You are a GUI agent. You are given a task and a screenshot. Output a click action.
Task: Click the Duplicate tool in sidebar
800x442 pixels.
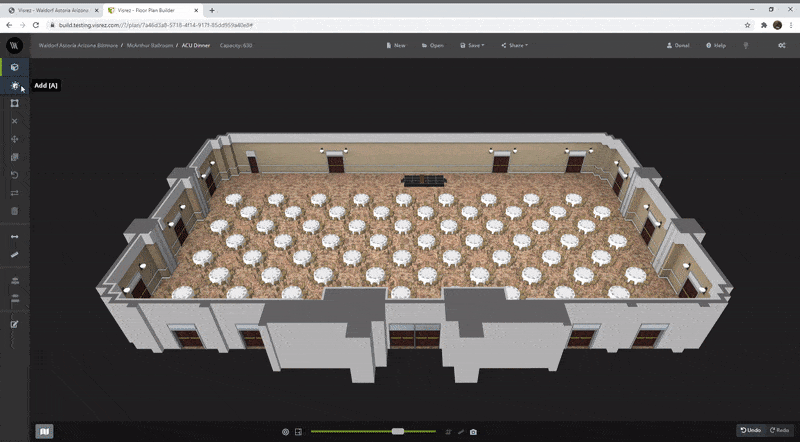[14, 157]
